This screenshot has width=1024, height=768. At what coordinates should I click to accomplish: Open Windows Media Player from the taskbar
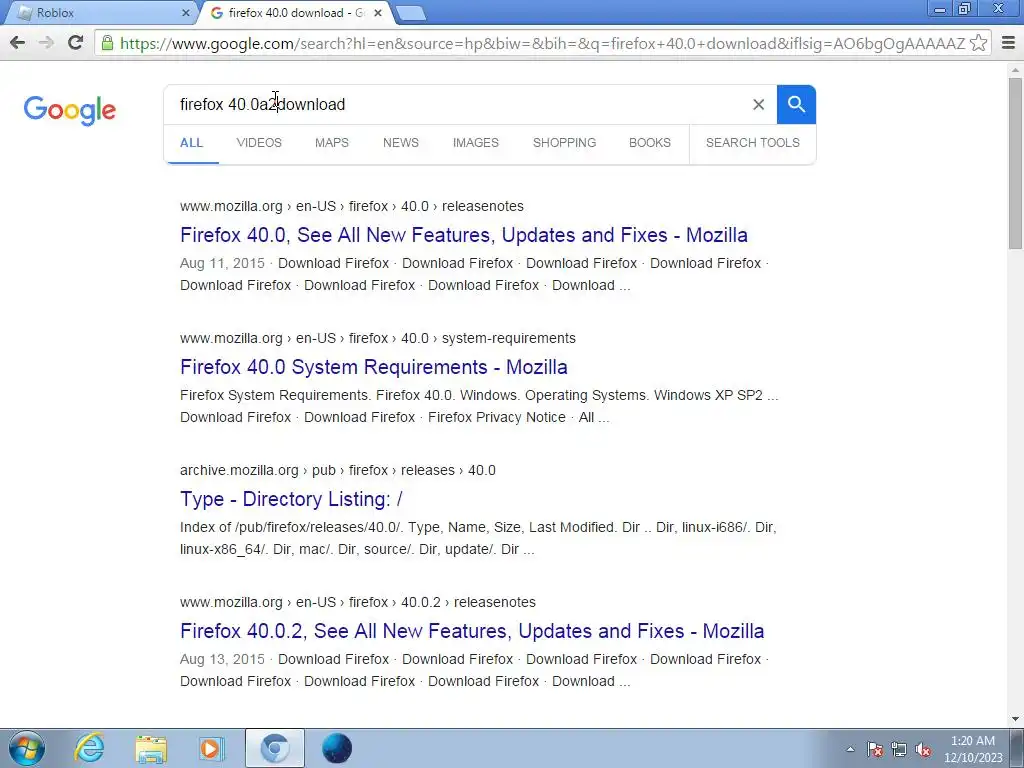click(212, 748)
